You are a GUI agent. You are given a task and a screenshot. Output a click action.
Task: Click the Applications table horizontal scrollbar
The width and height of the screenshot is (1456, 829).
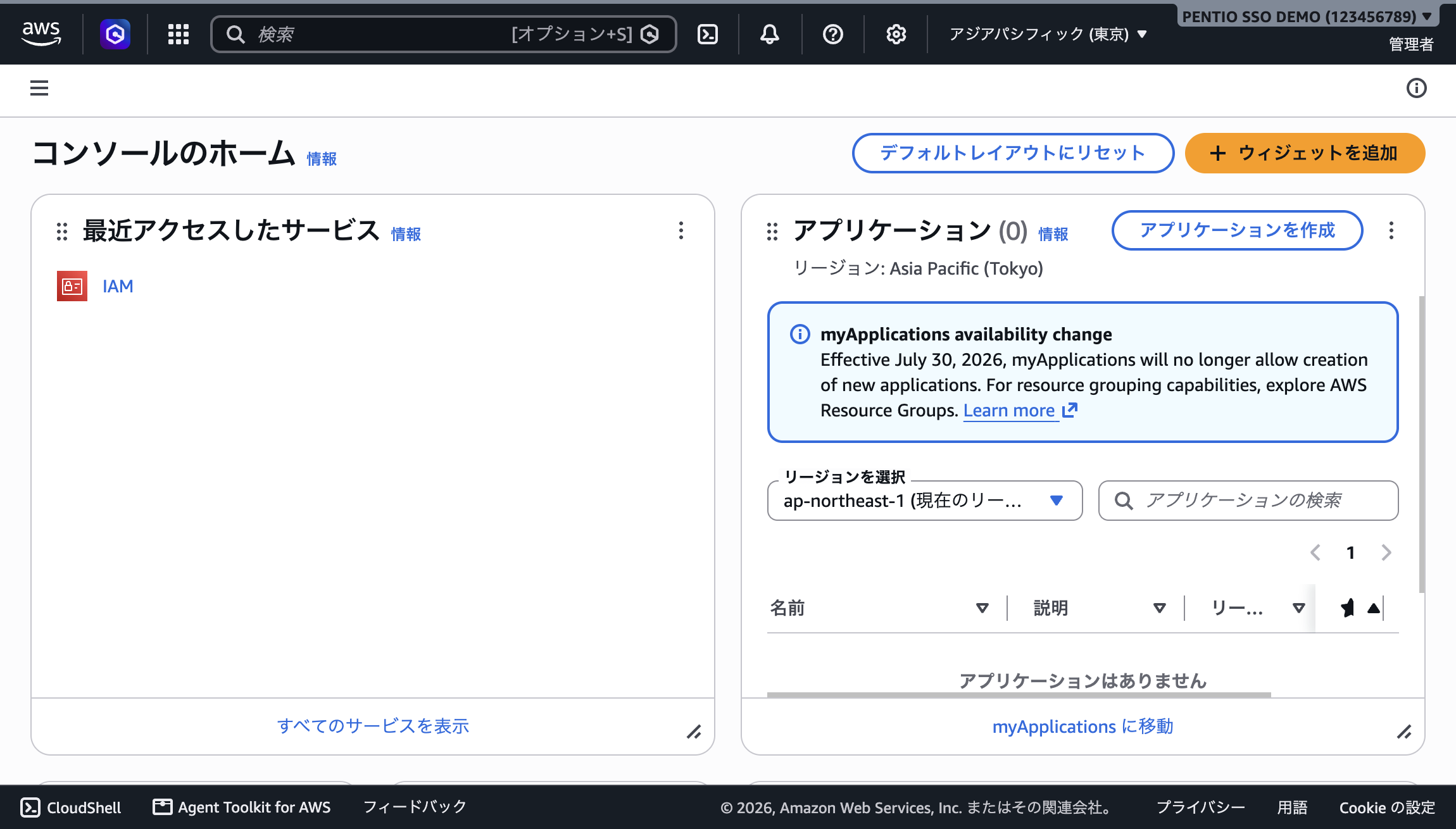coord(1019,695)
